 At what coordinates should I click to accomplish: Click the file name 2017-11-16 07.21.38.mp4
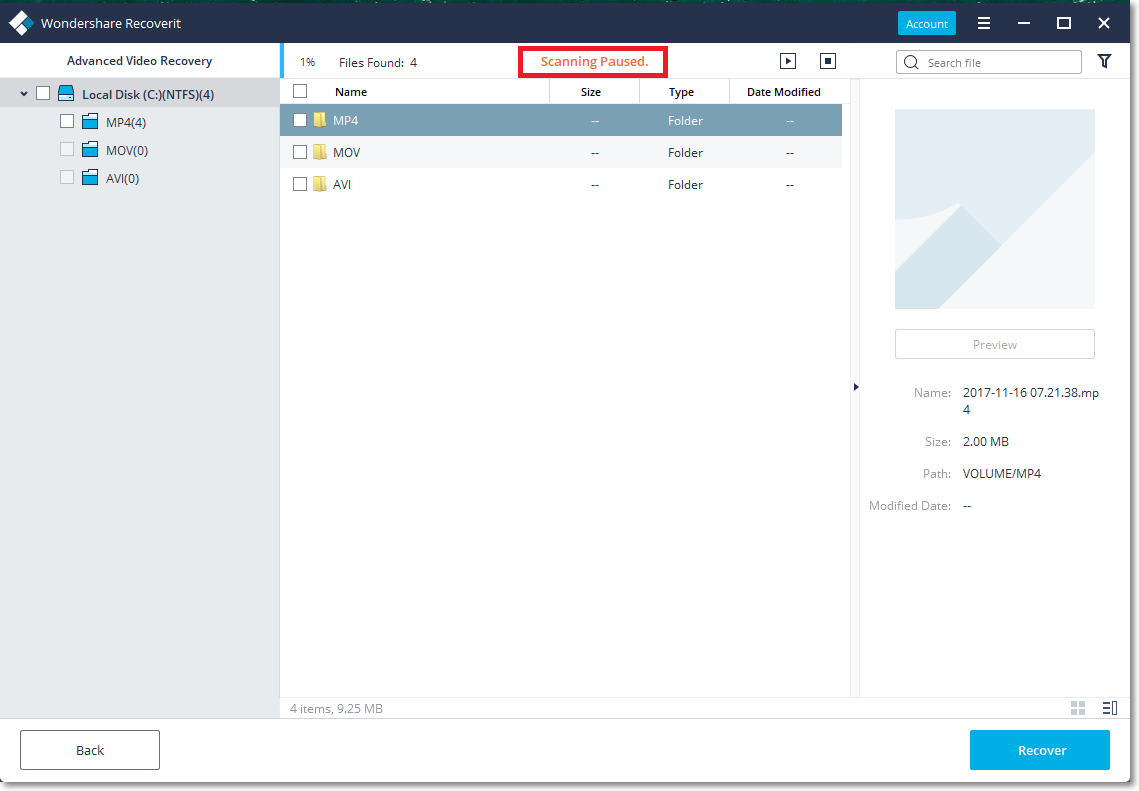pos(1031,401)
